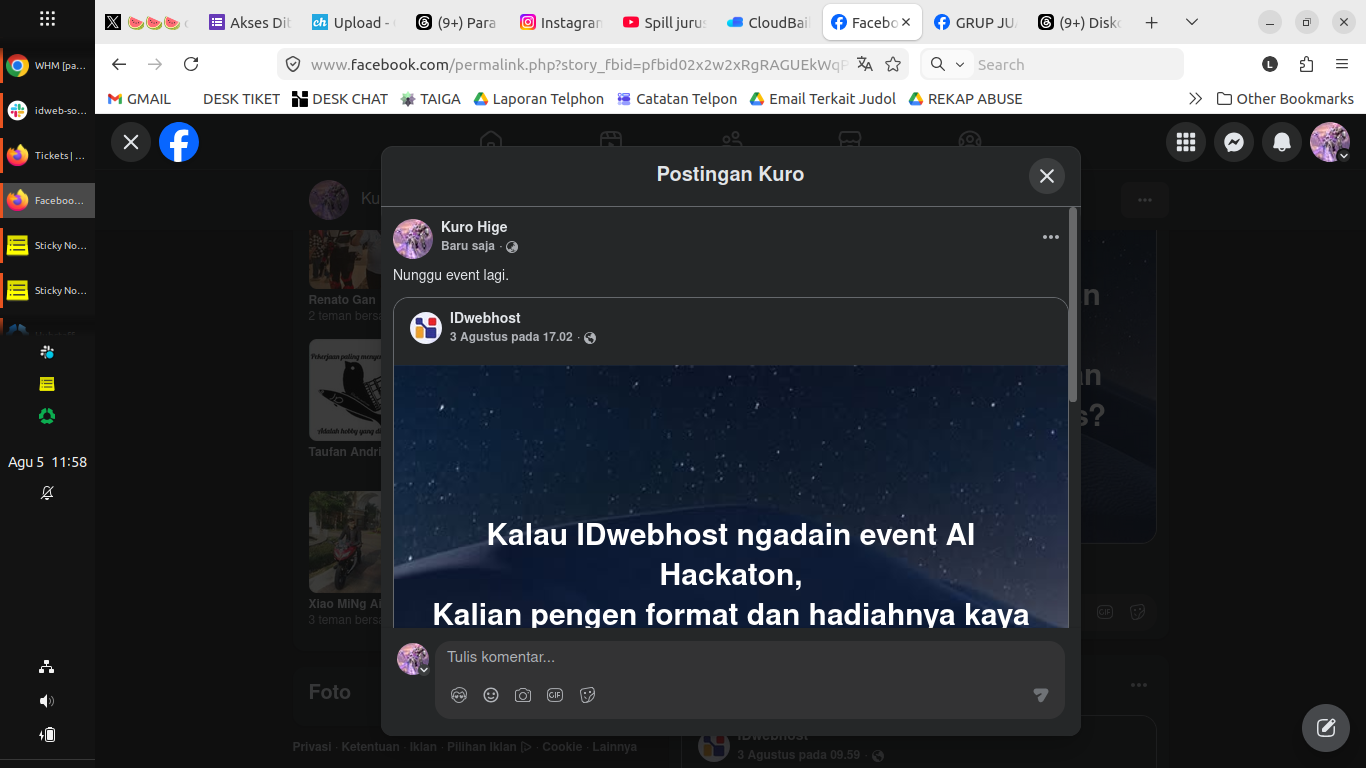Translate this page via address bar icon
The width and height of the screenshot is (1366, 768).
pos(865,64)
